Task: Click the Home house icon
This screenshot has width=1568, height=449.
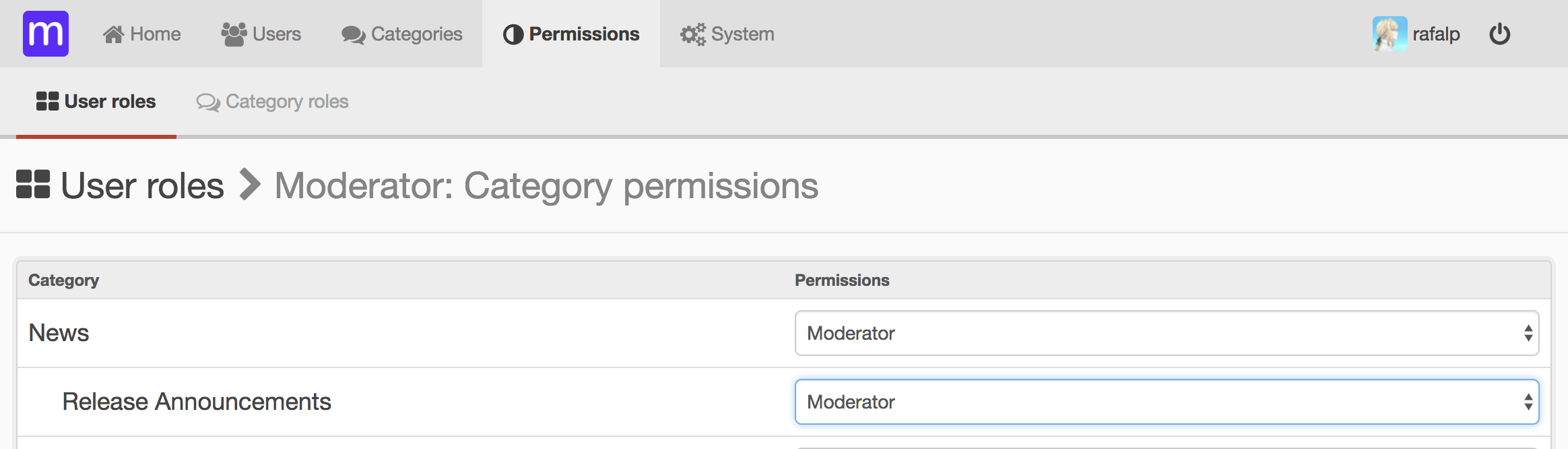Action: pyautogui.click(x=113, y=34)
